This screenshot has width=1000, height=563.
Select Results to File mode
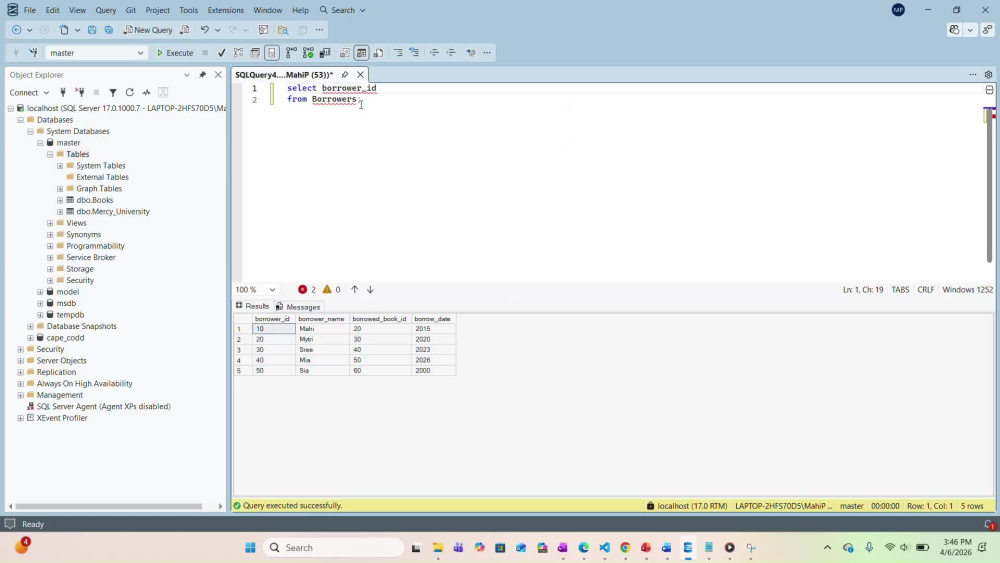[x=378, y=53]
